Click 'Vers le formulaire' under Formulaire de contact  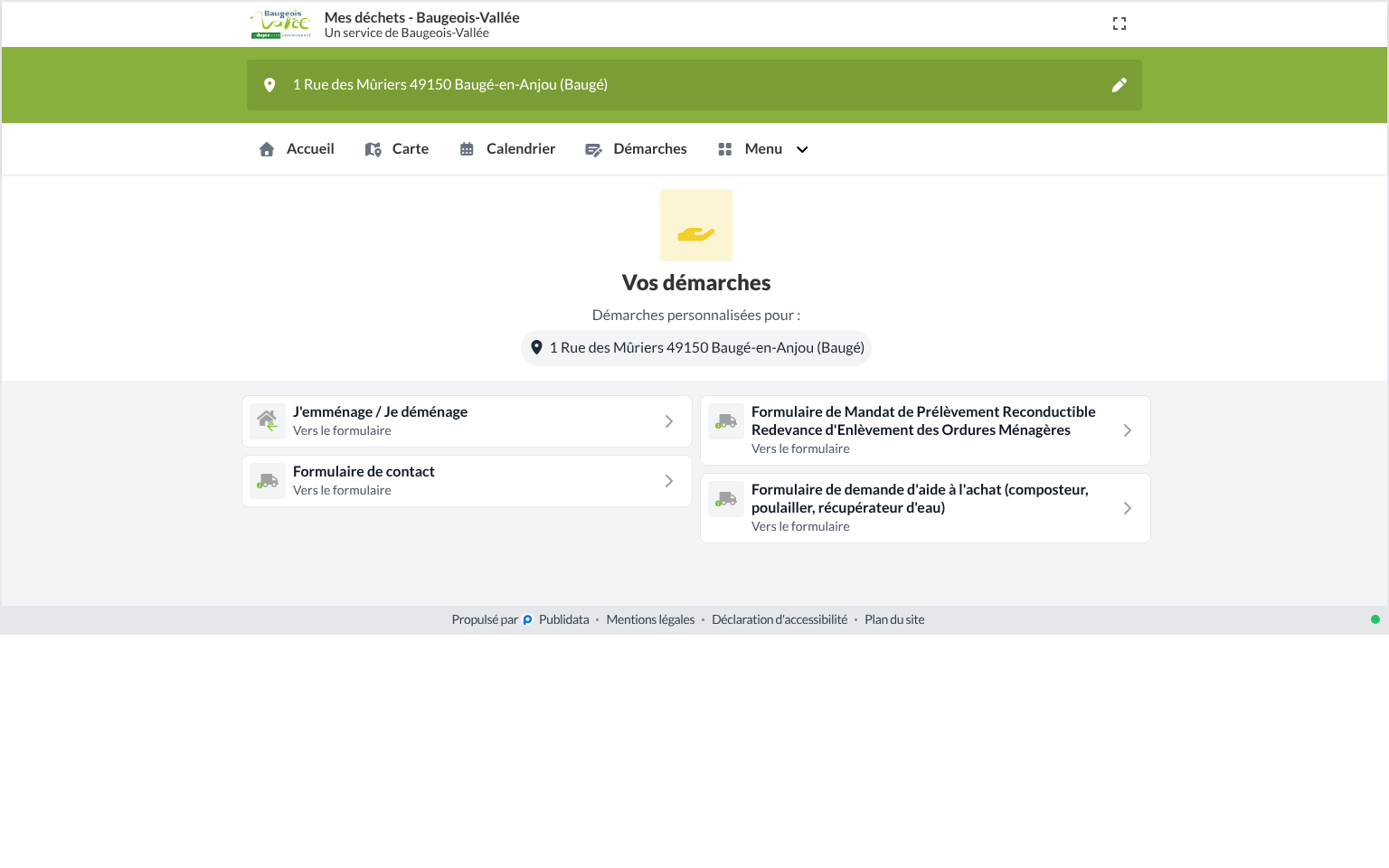(x=342, y=490)
